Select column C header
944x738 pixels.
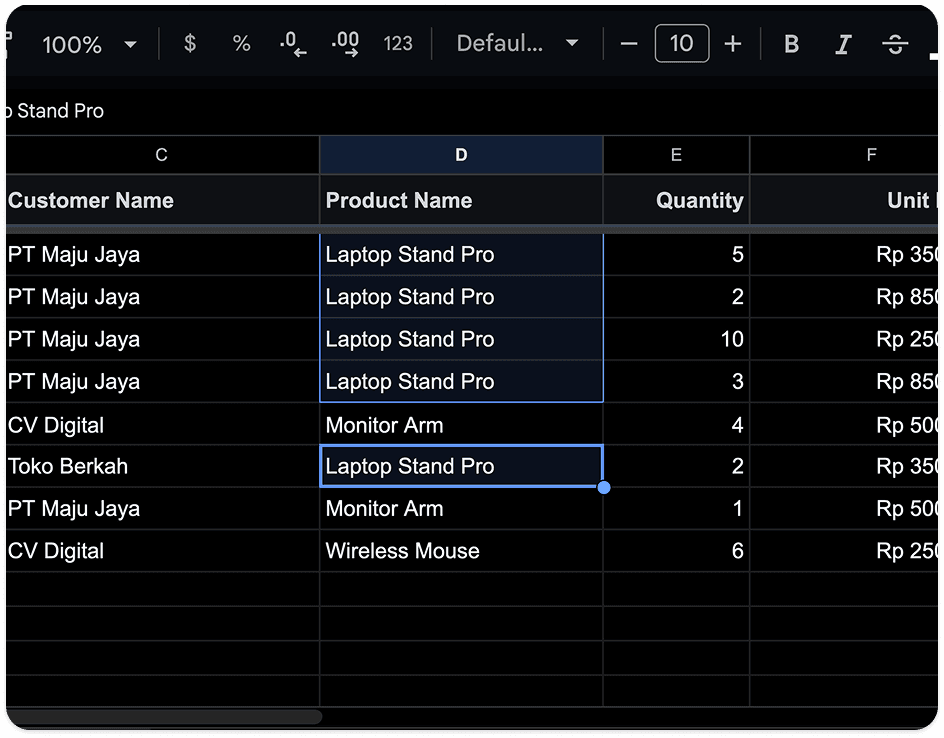[161, 155]
